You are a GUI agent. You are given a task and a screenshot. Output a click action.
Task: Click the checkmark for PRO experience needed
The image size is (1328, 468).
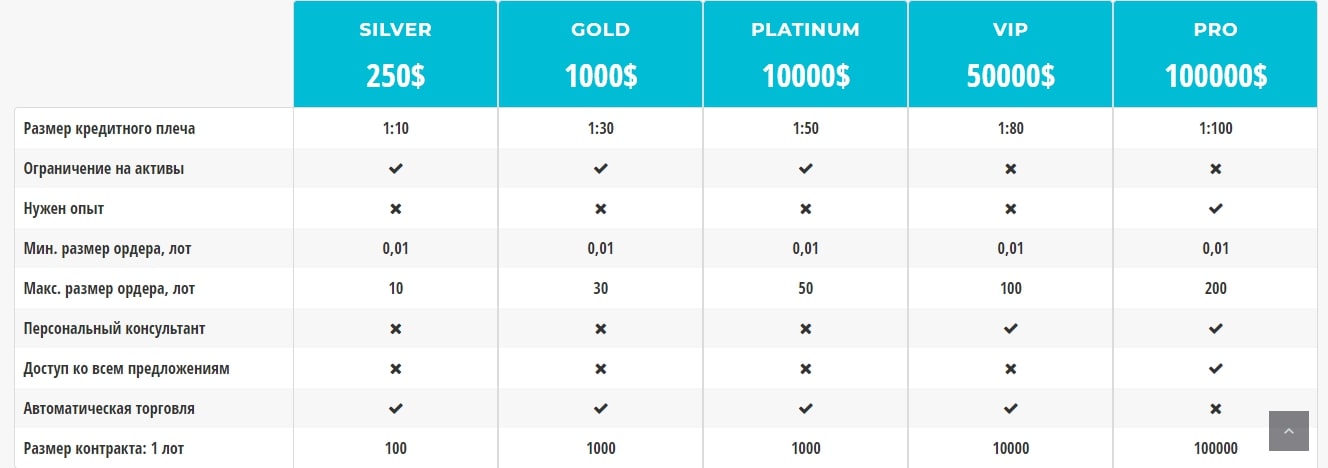coord(1215,209)
